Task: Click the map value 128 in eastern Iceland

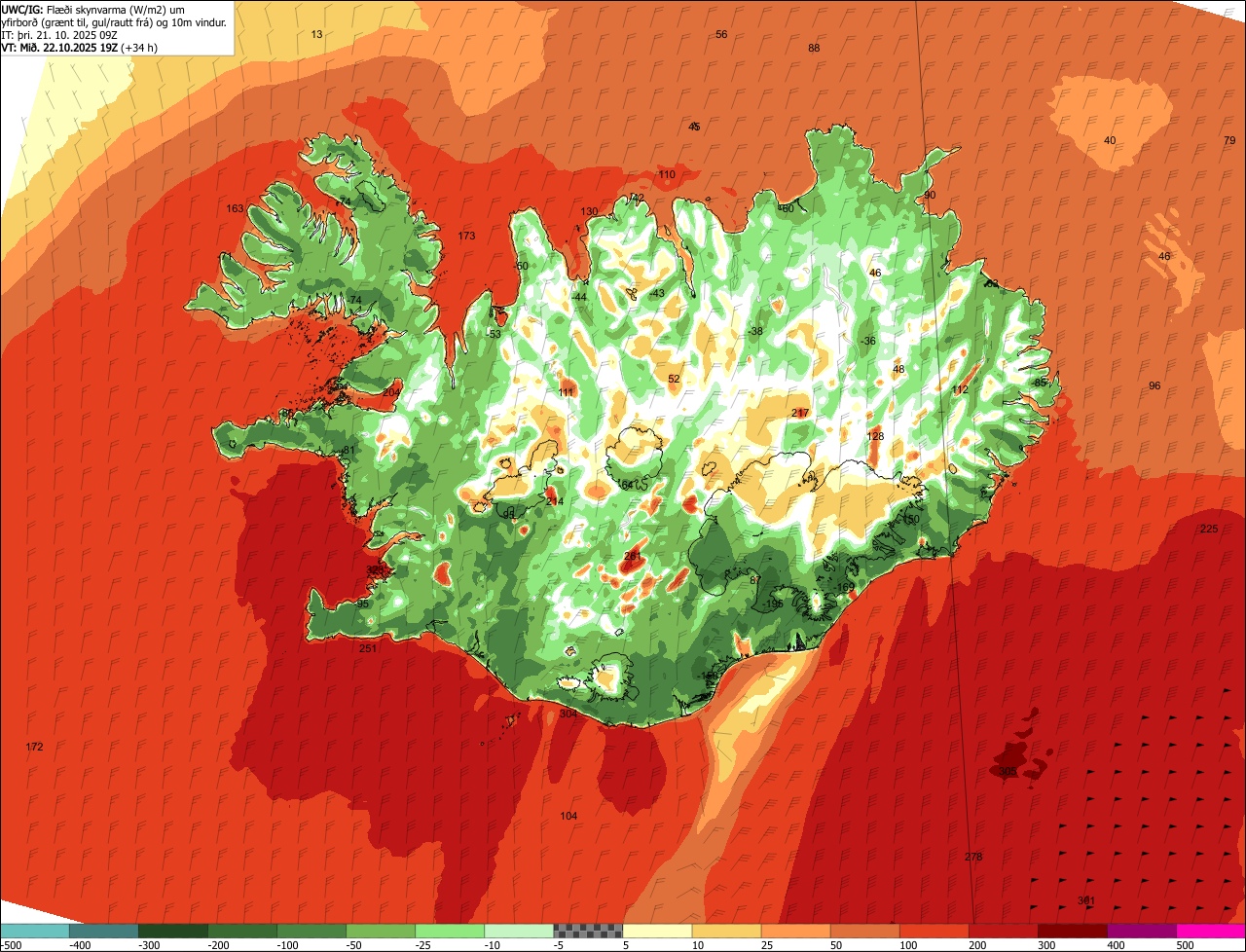Action: click(876, 436)
